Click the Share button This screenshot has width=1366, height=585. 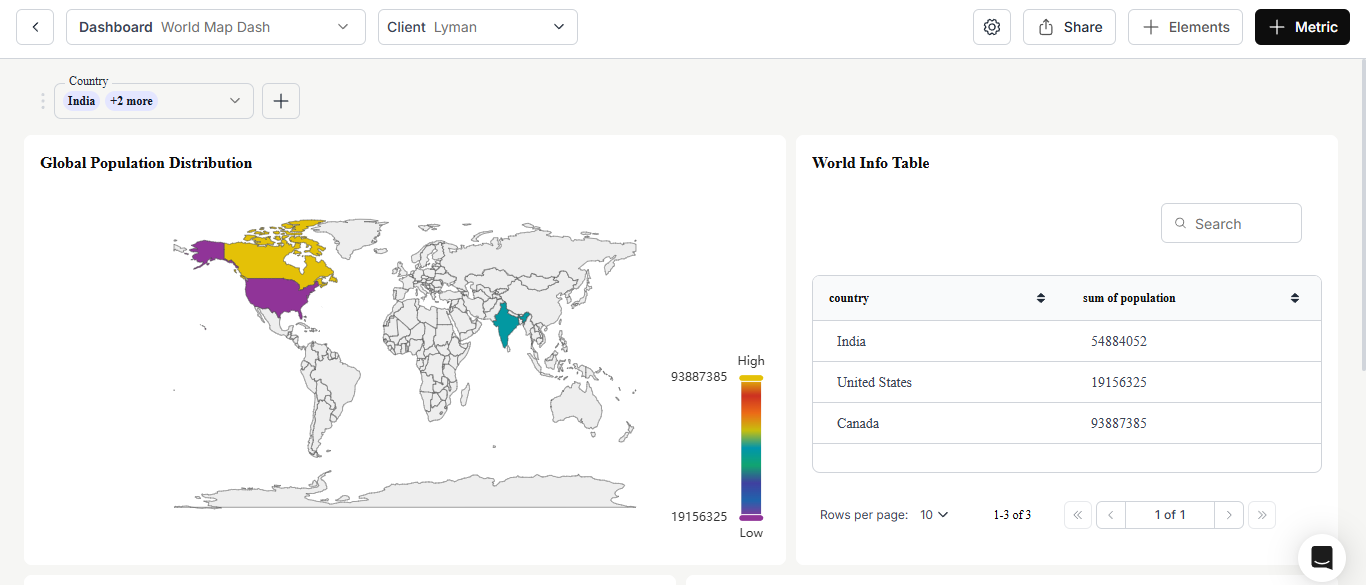tap(1069, 27)
